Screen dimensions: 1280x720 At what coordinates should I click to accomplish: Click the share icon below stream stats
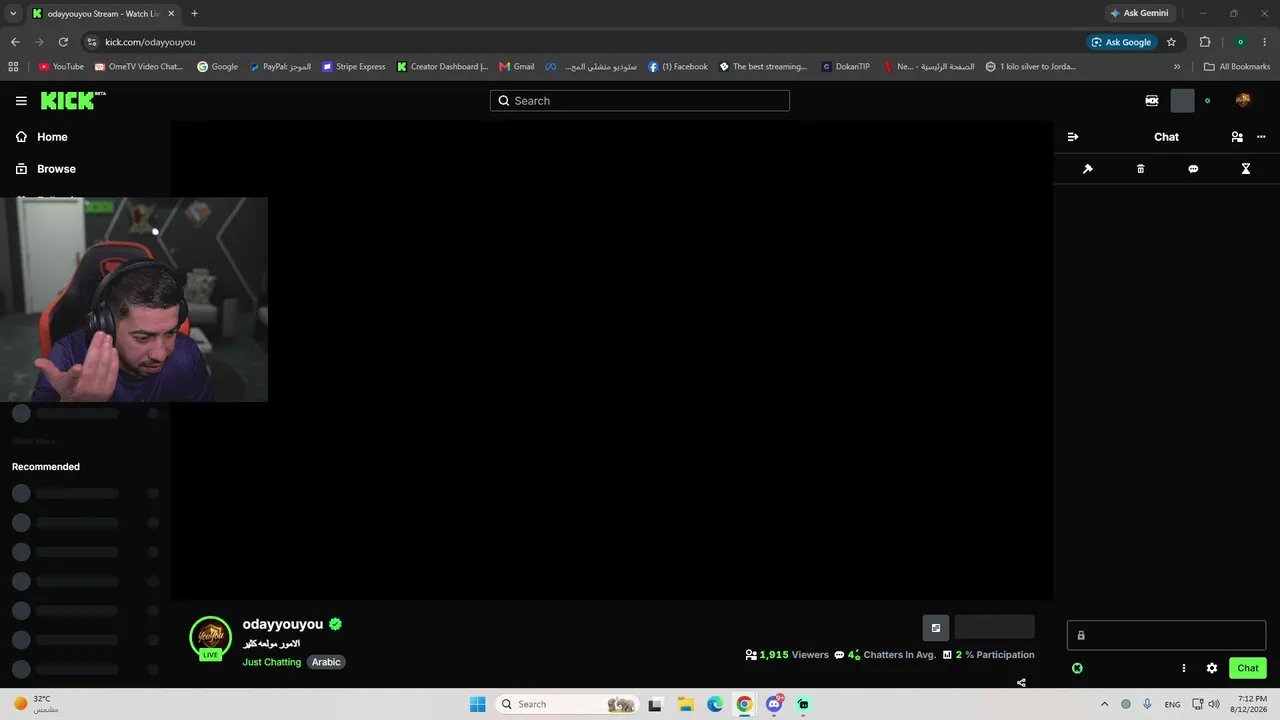pos(1021,683)
